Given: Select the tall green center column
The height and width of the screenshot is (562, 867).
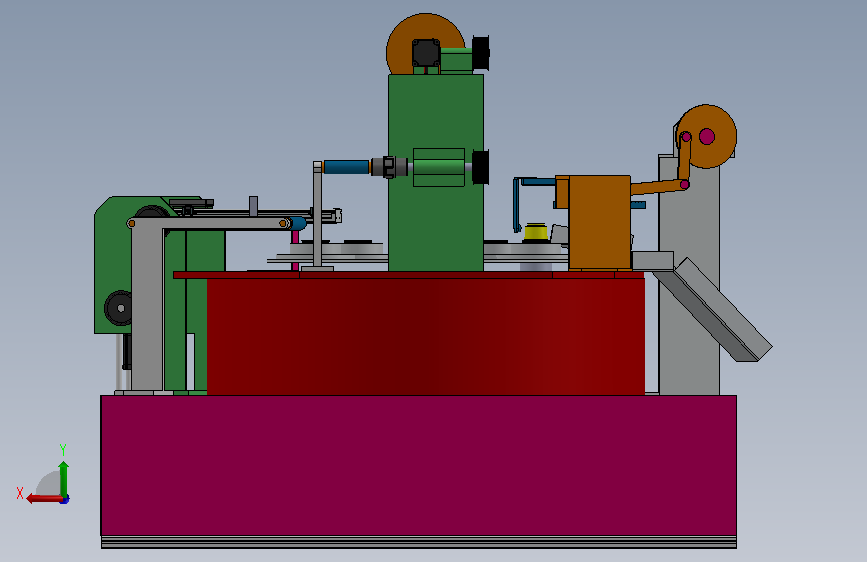Looking at the screenshot, I should click(436, 173).
